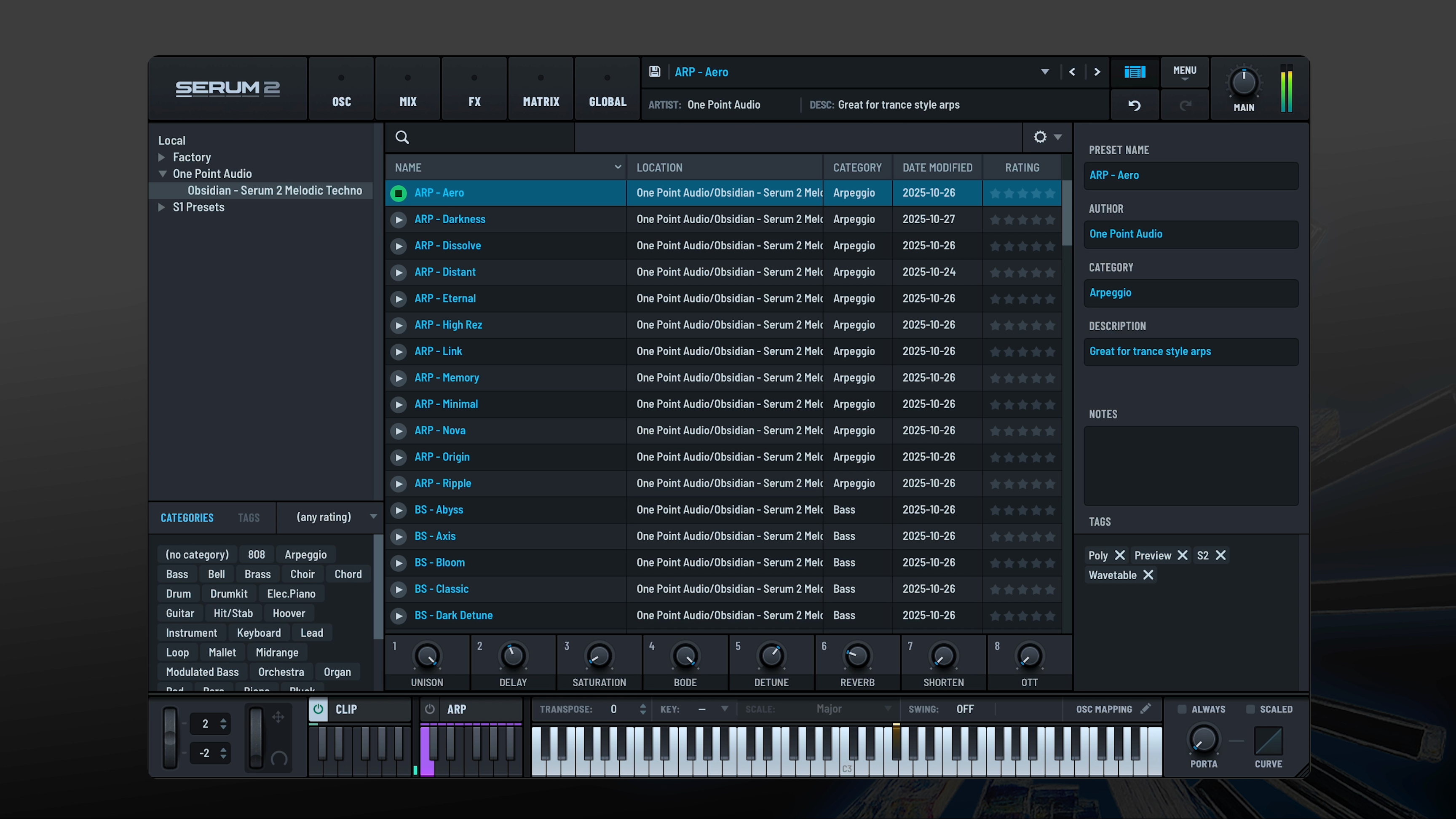
Task: Preview the ARP - Darkness preset with play button
Action: point(399,219)
